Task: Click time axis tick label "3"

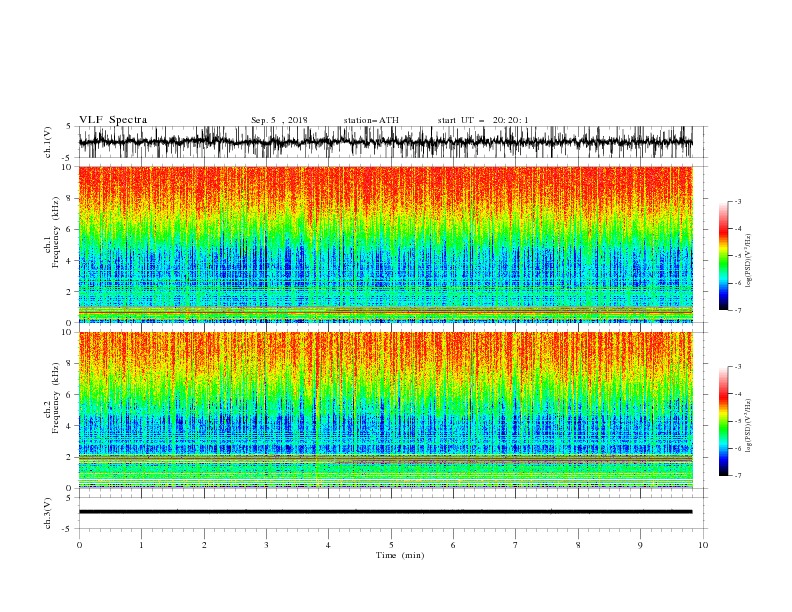Action: tap(266, 545)
